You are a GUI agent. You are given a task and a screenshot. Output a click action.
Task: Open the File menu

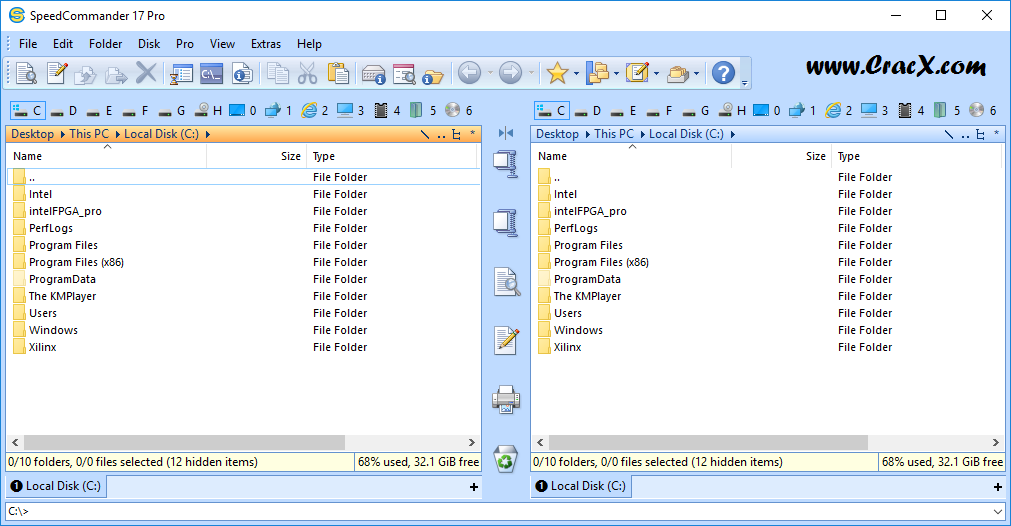[x=28, y=44]
